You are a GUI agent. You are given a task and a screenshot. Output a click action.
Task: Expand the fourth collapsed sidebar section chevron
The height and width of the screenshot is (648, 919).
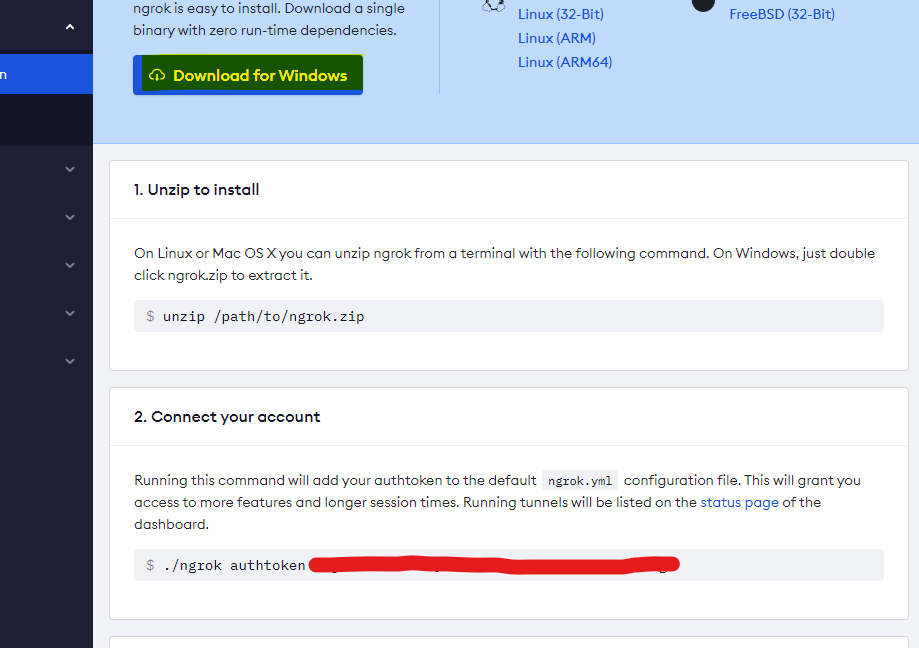point(70,313)
